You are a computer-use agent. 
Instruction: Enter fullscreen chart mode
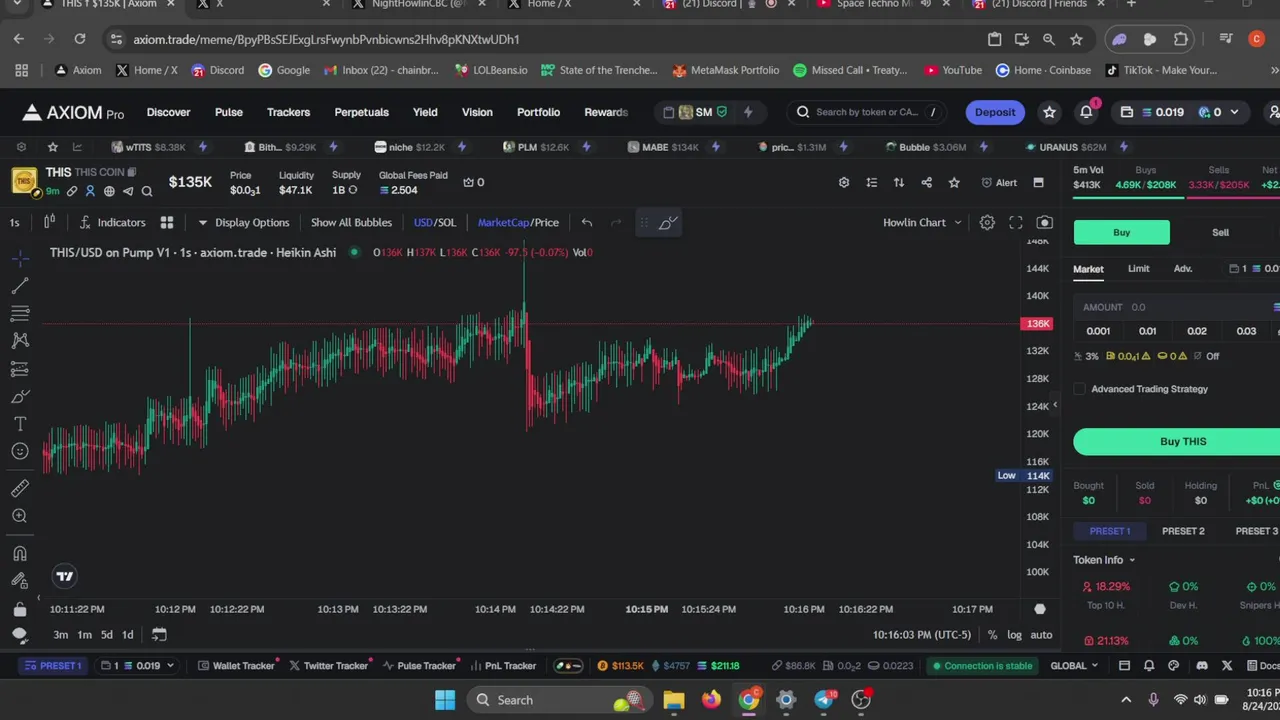1016,222
